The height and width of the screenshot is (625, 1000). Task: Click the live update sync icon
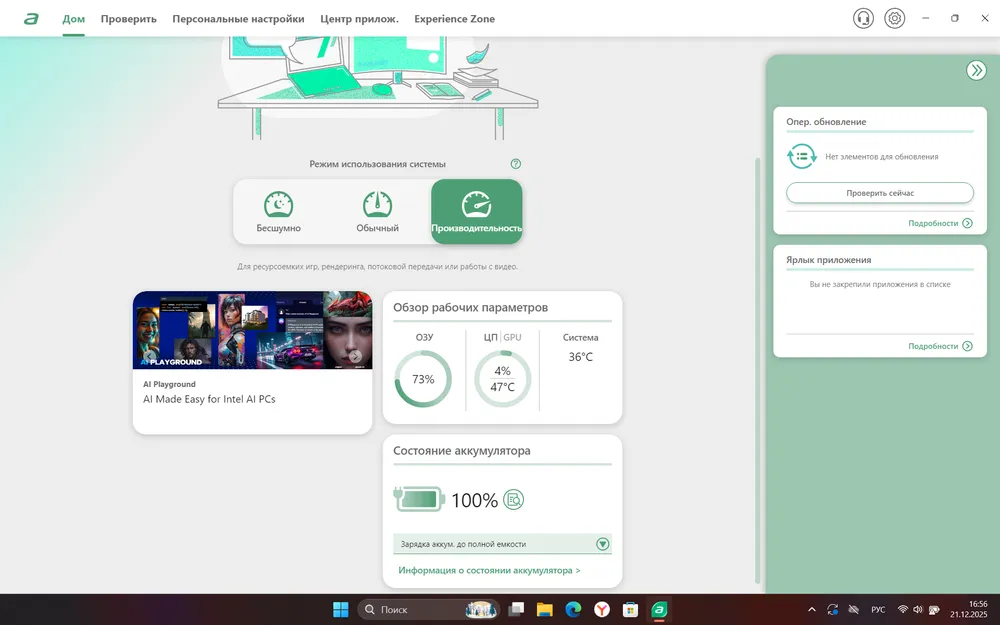(802, 157)
